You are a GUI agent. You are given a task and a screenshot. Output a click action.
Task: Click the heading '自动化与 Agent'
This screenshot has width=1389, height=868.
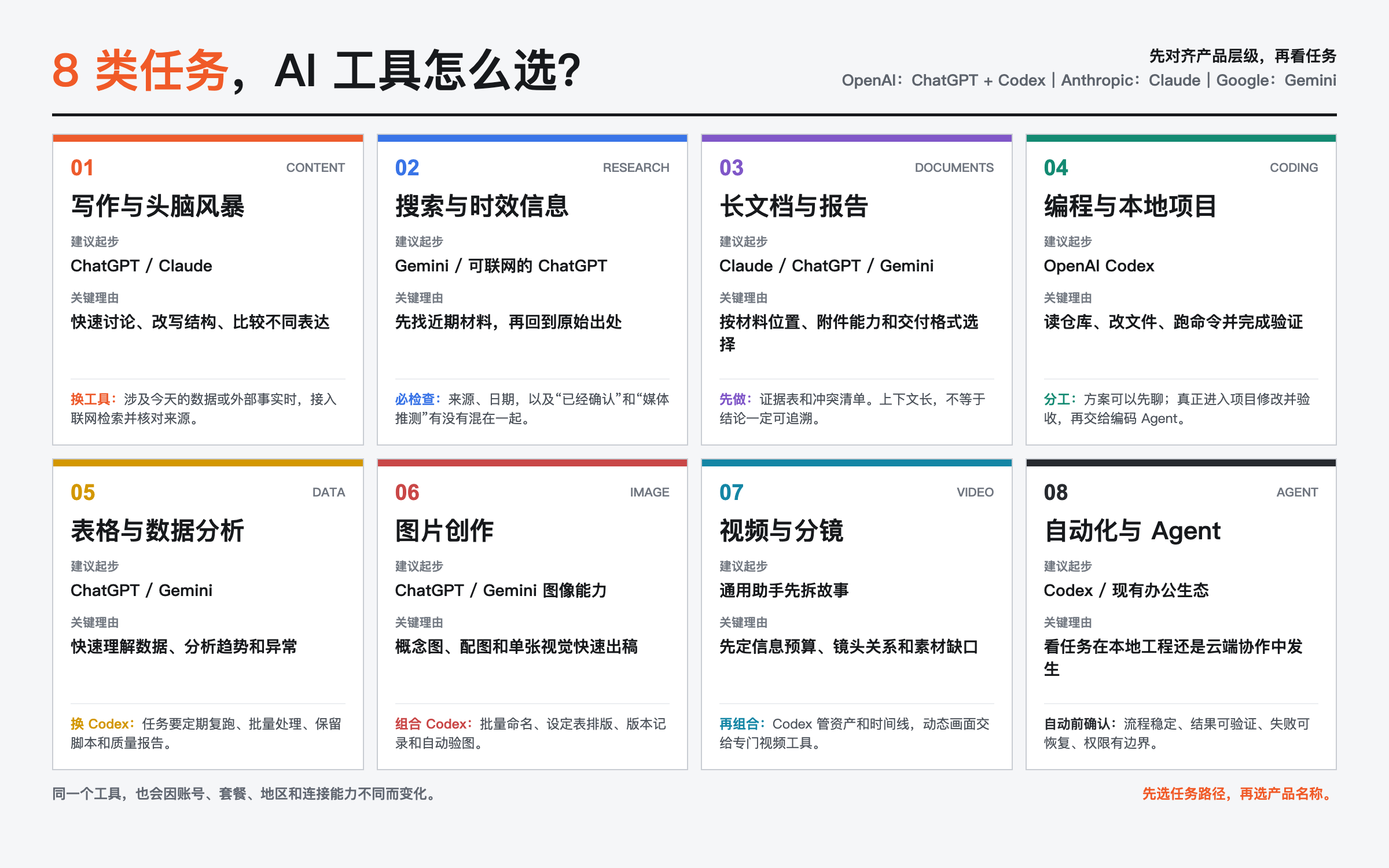tap(1133, 531)
